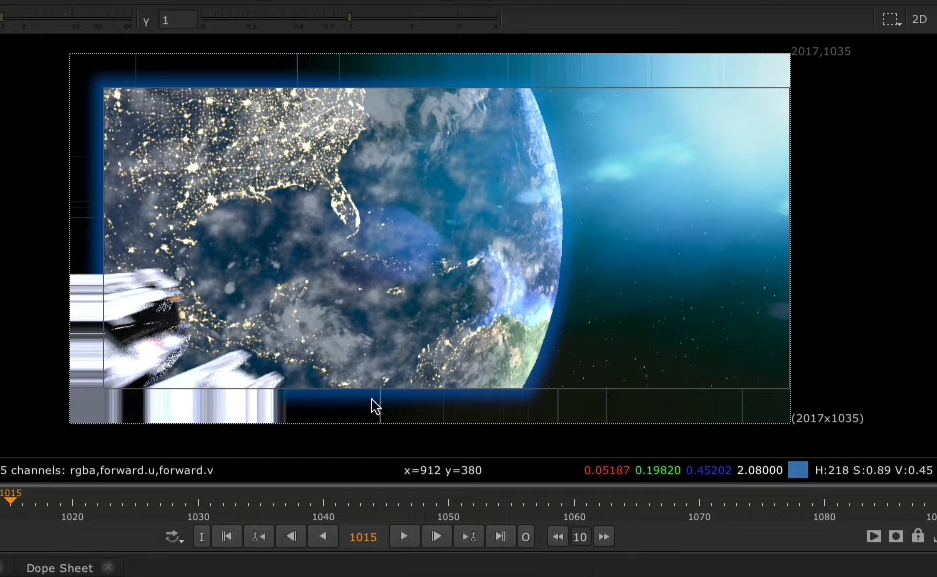The width and height of the screenshot is (937, 577).
Task: Skip back by frame increment
Action: coord(558,536)
